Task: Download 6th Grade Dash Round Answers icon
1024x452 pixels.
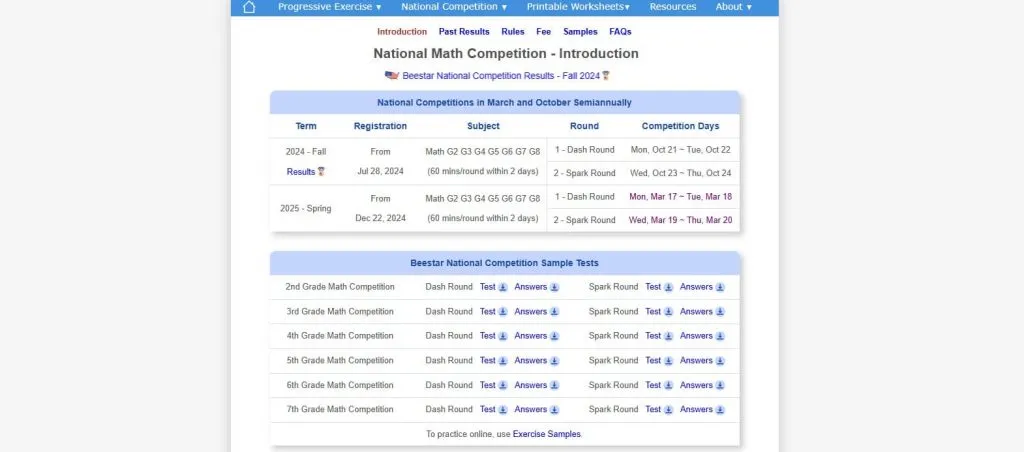Action: [x=554, y=386]
